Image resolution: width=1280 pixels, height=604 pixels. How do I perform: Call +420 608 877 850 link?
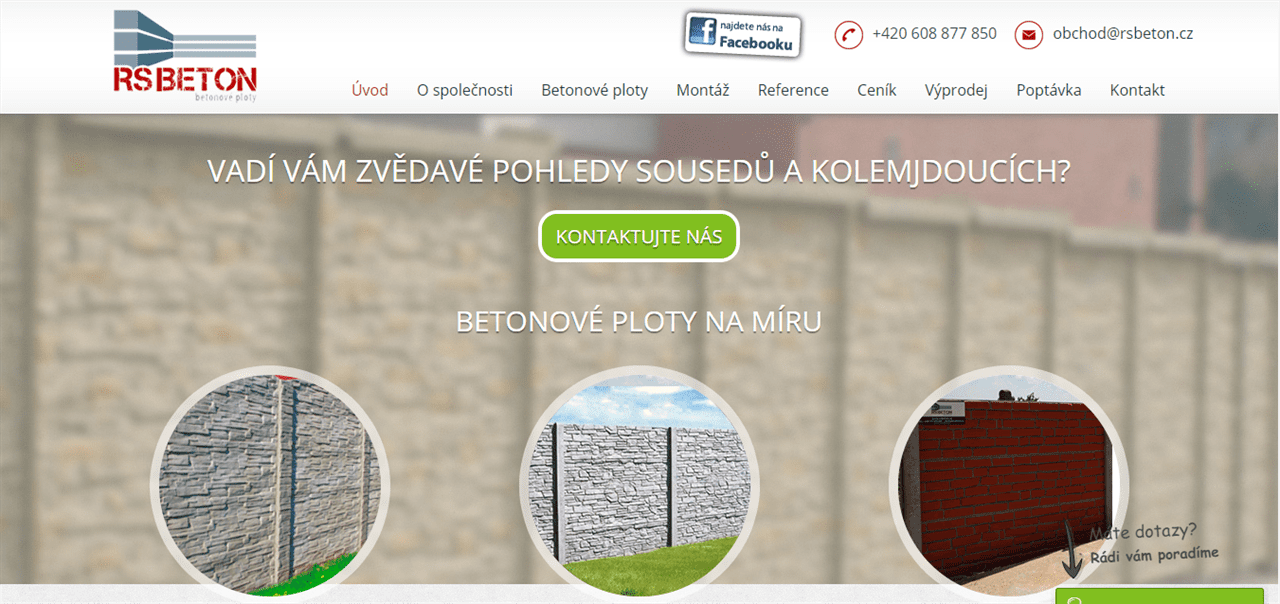(934, 33)
